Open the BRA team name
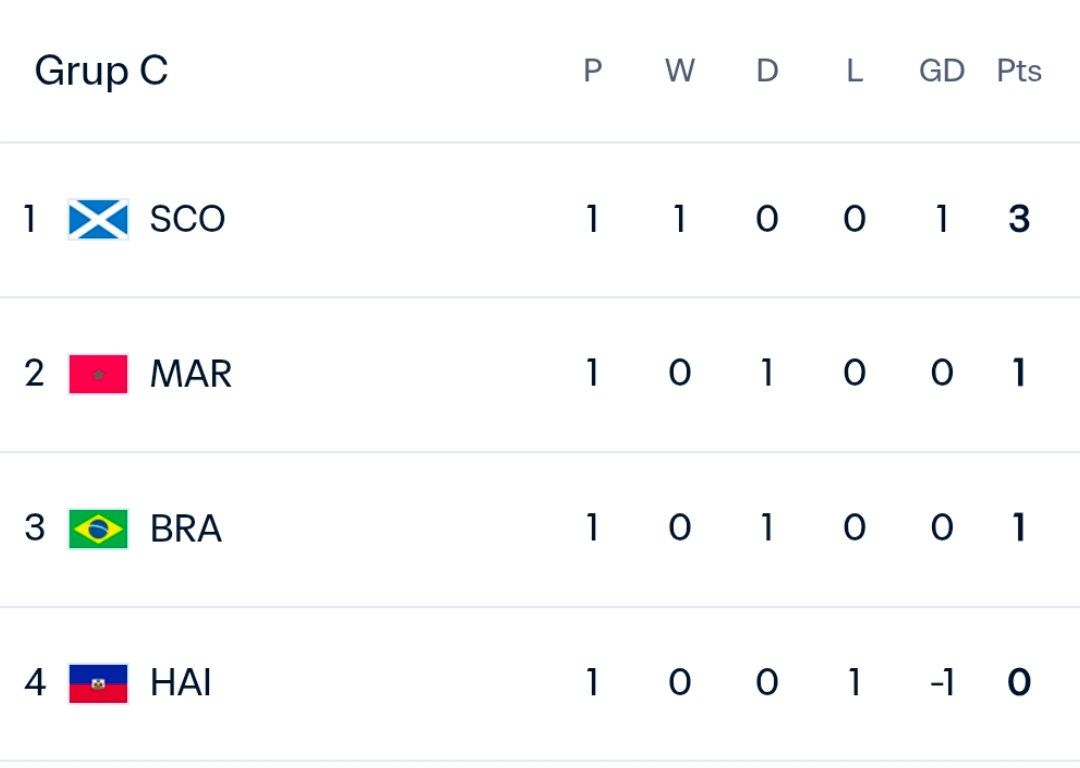The image size is (1080, 768). tap(186, 528)
